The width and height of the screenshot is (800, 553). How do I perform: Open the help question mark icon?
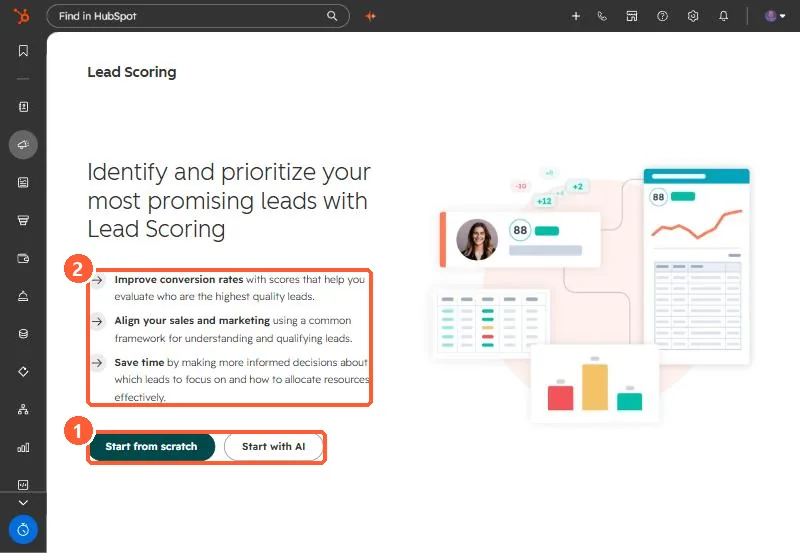[662, 16]
